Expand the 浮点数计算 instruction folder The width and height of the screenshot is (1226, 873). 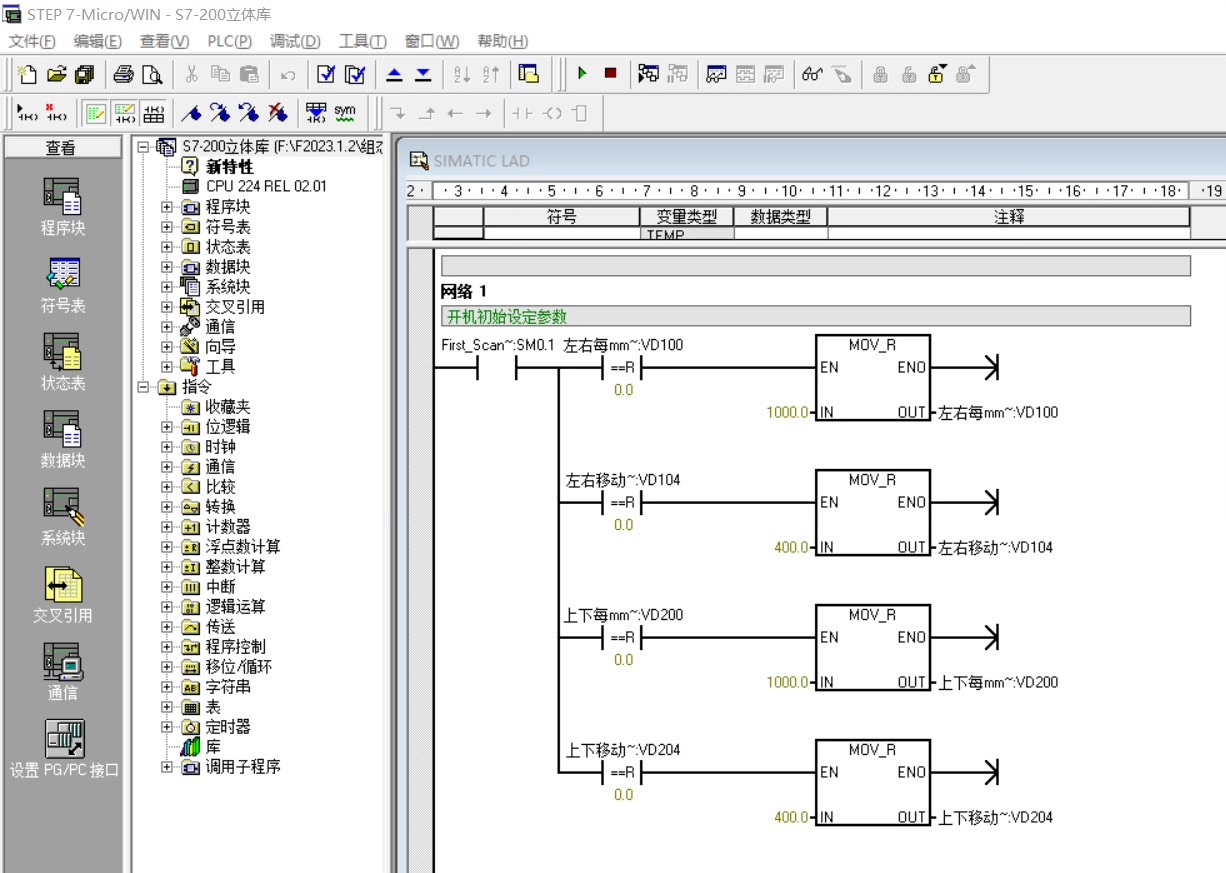167,547
